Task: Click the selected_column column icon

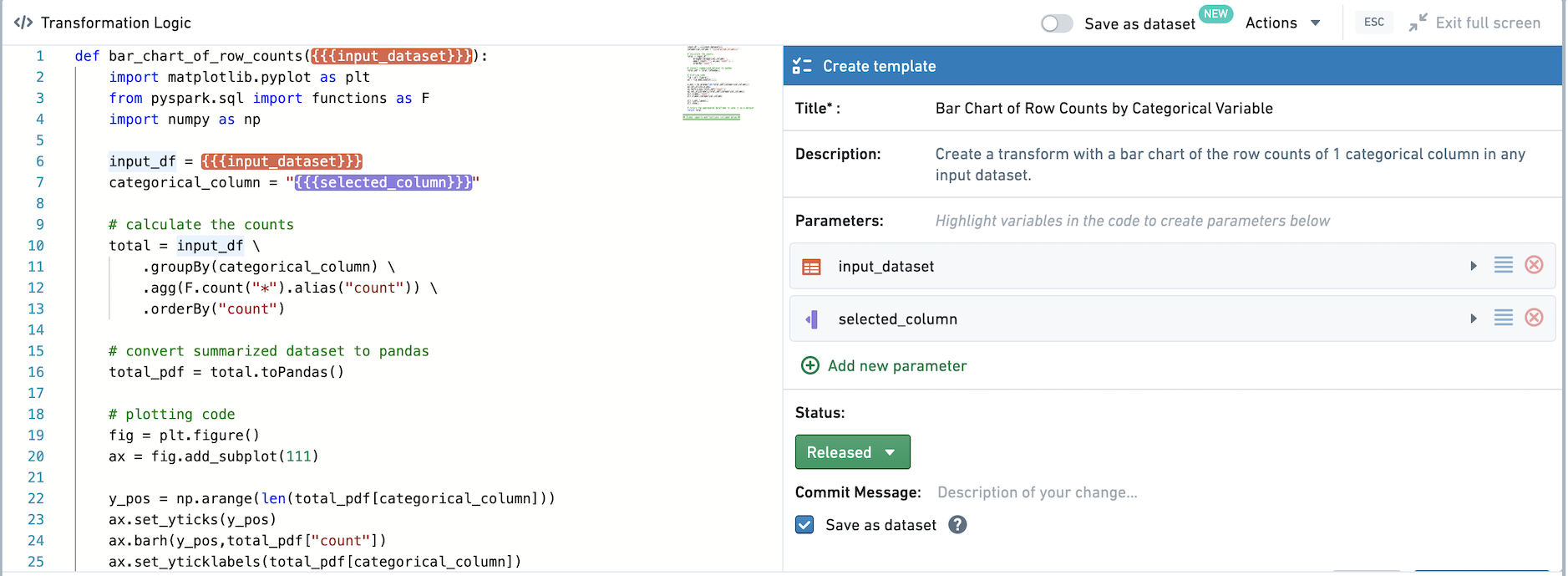Action: pyautogui.click(x=811, y=319)
